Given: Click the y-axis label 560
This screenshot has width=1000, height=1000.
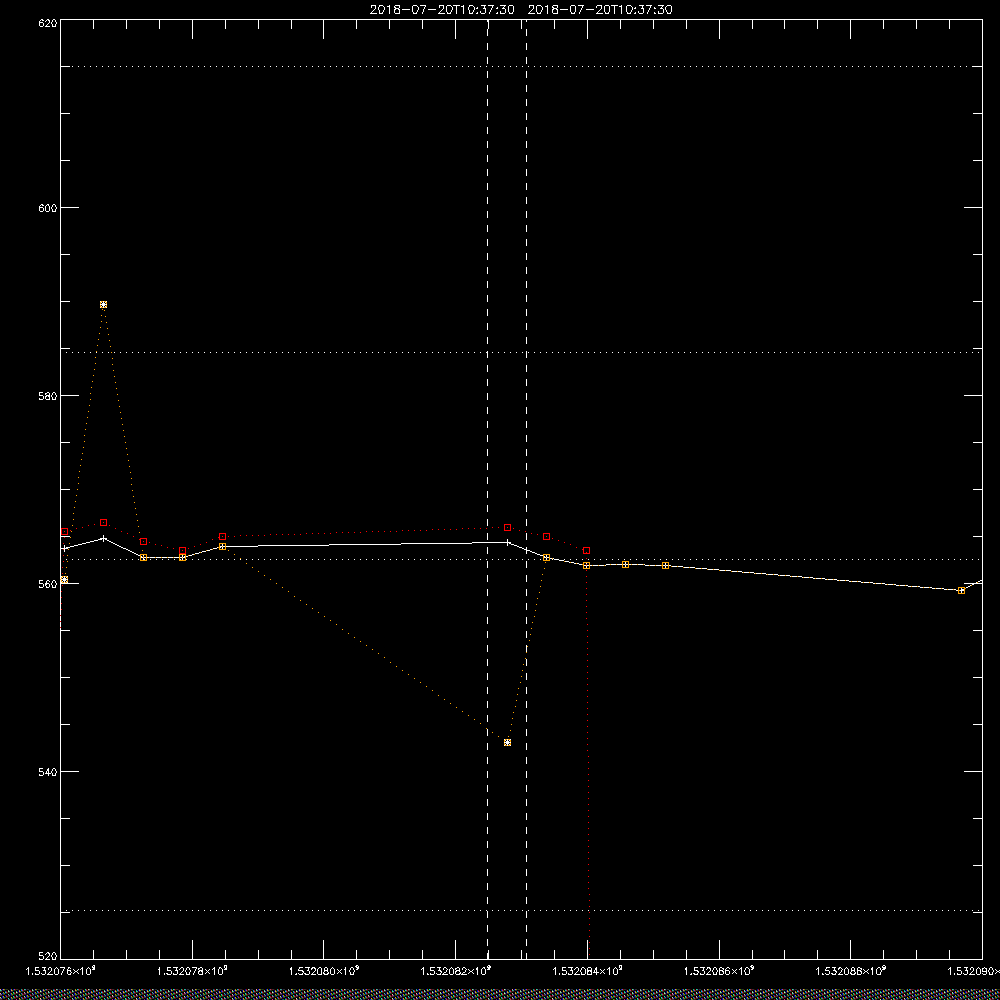Looking at the screenshot, I should coord(48,584).
